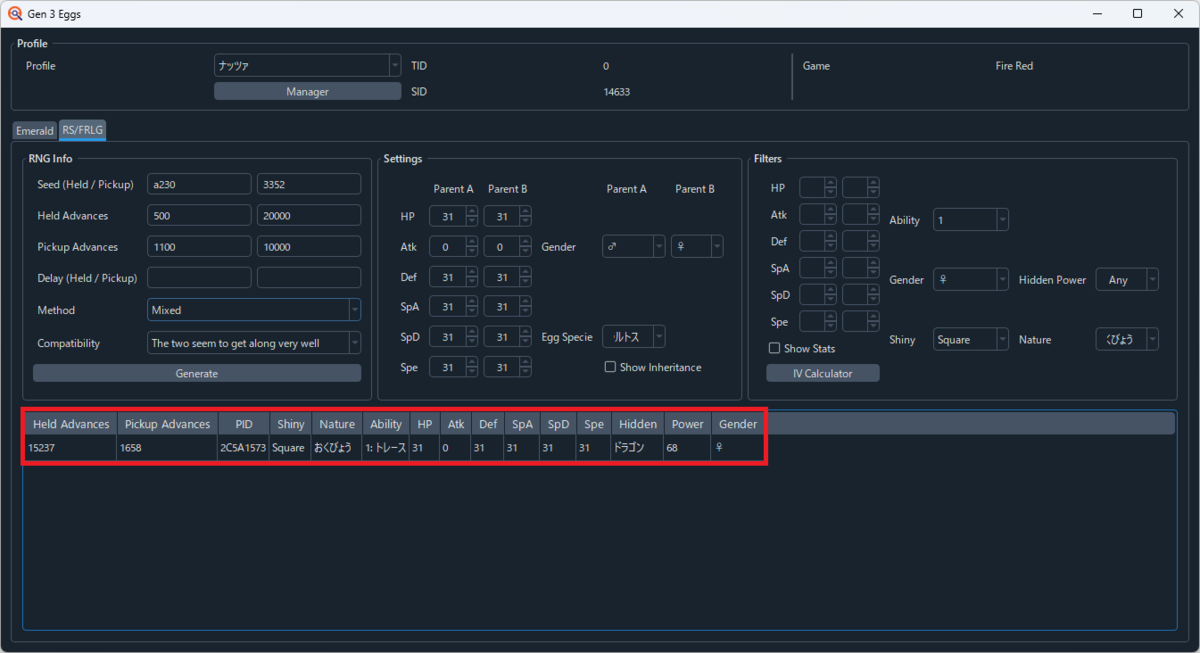Open the Method dropdown set to Mixed
The height and width of the screenshot is (653, 1200).
coord(254,310)
